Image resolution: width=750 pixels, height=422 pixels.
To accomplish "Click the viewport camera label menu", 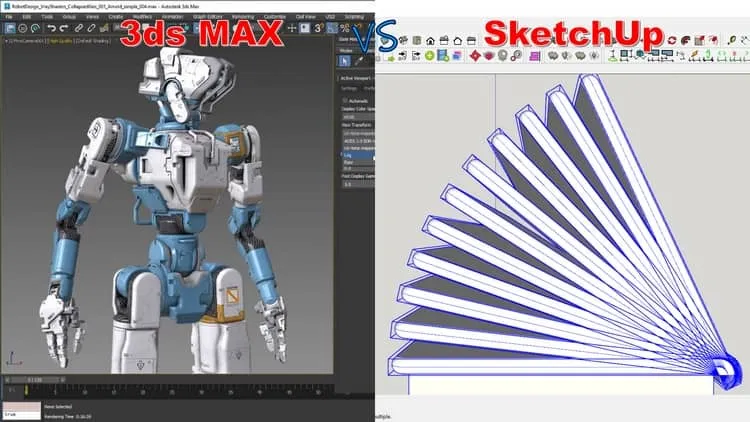I will [26, 41].
